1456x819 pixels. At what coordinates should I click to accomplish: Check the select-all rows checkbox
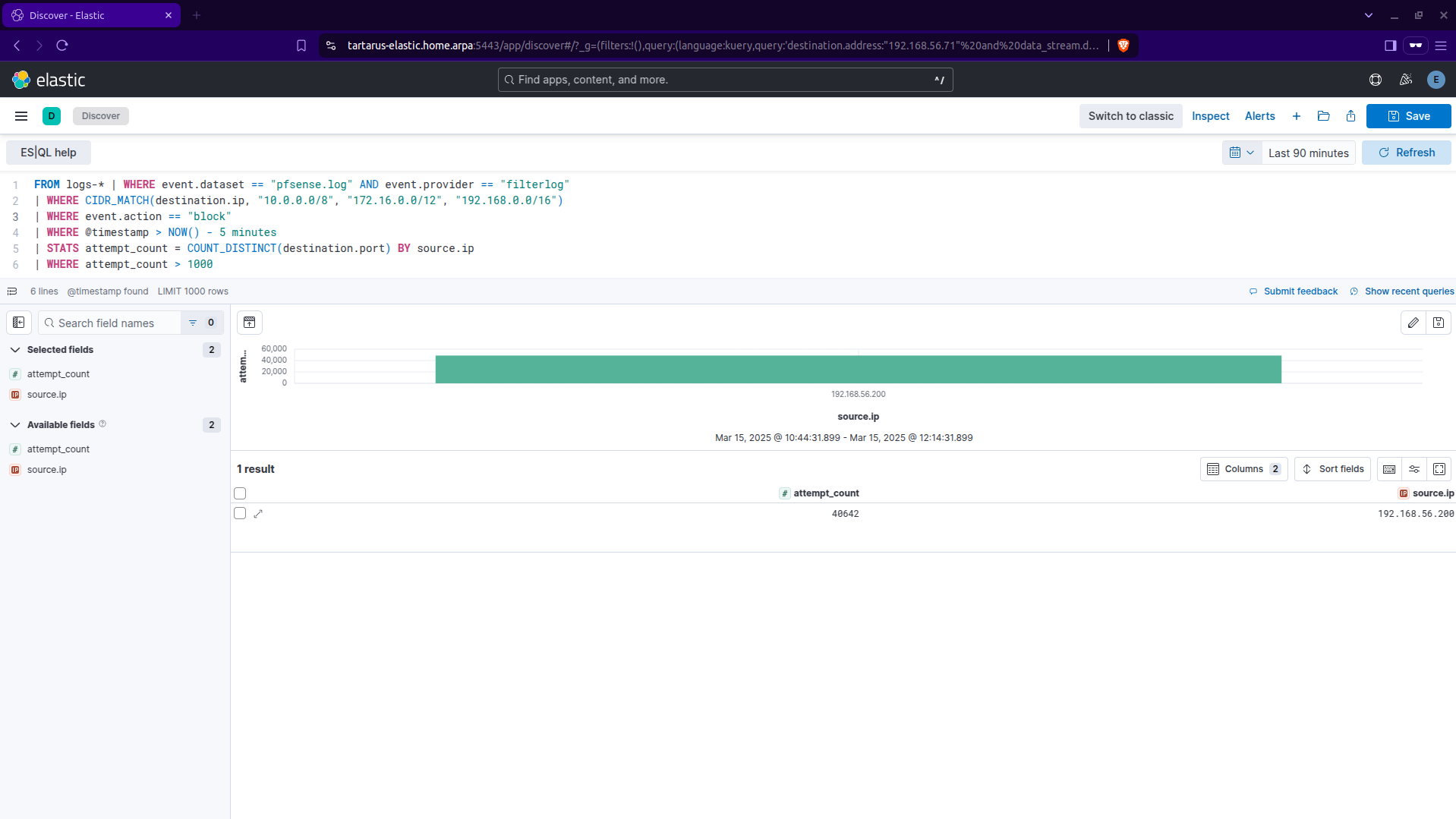[x=240, y=493]
